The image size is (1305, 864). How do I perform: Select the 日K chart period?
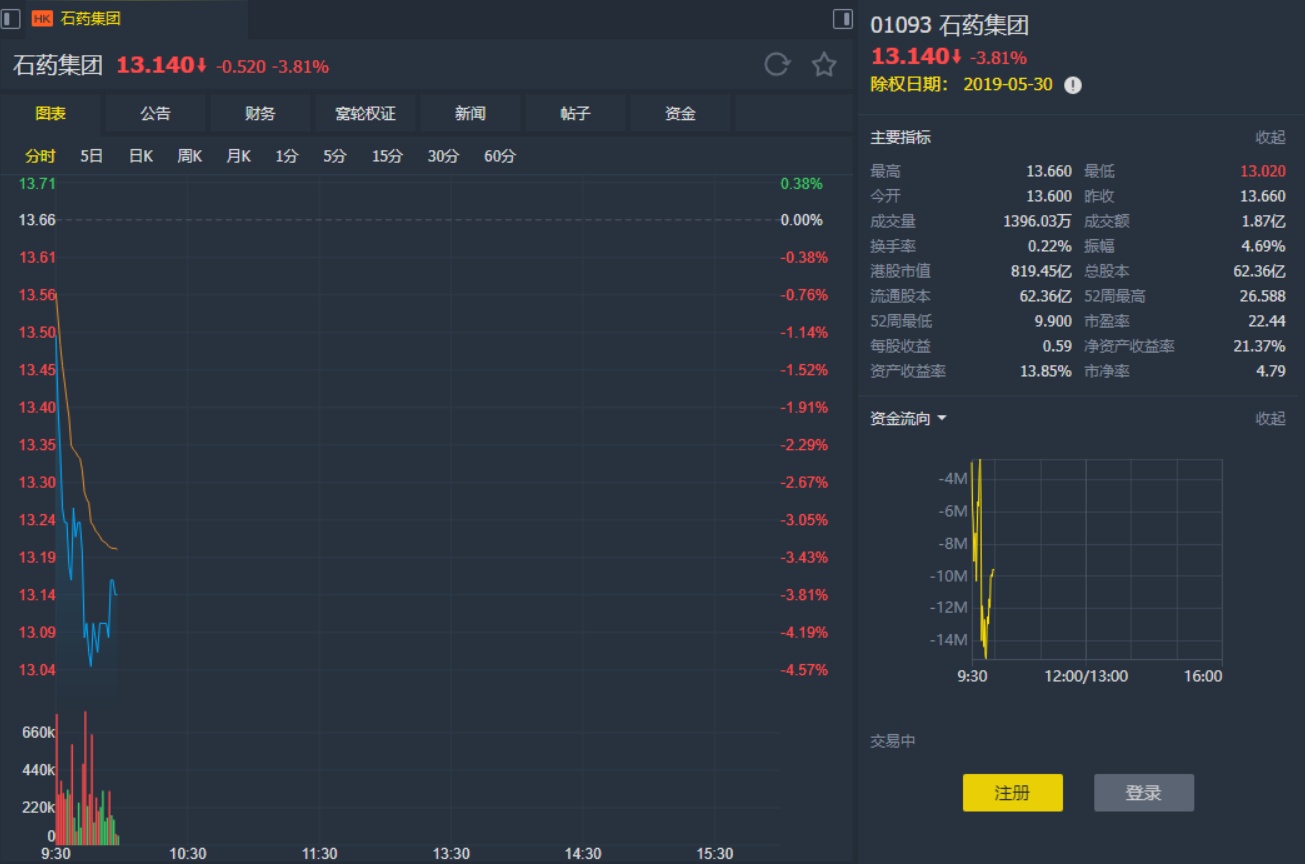point(141,156)
